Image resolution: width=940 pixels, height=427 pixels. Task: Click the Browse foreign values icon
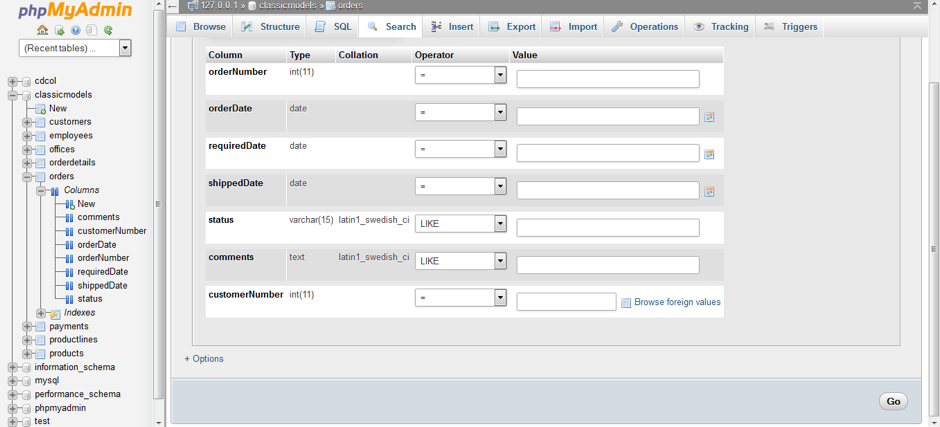tap(626, 302)
